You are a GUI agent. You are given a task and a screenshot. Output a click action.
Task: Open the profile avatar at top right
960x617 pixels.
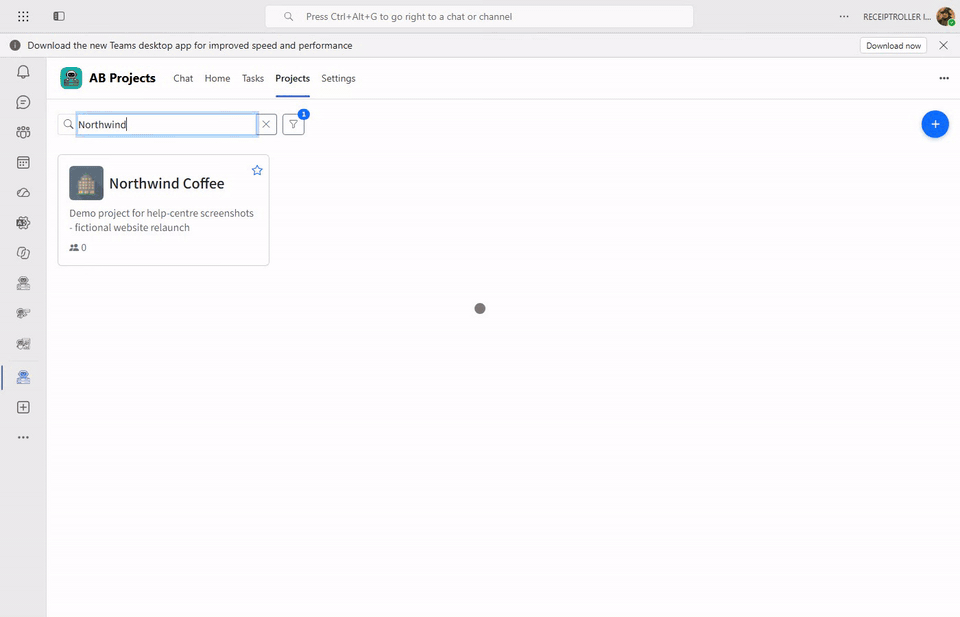pos(945,17)
